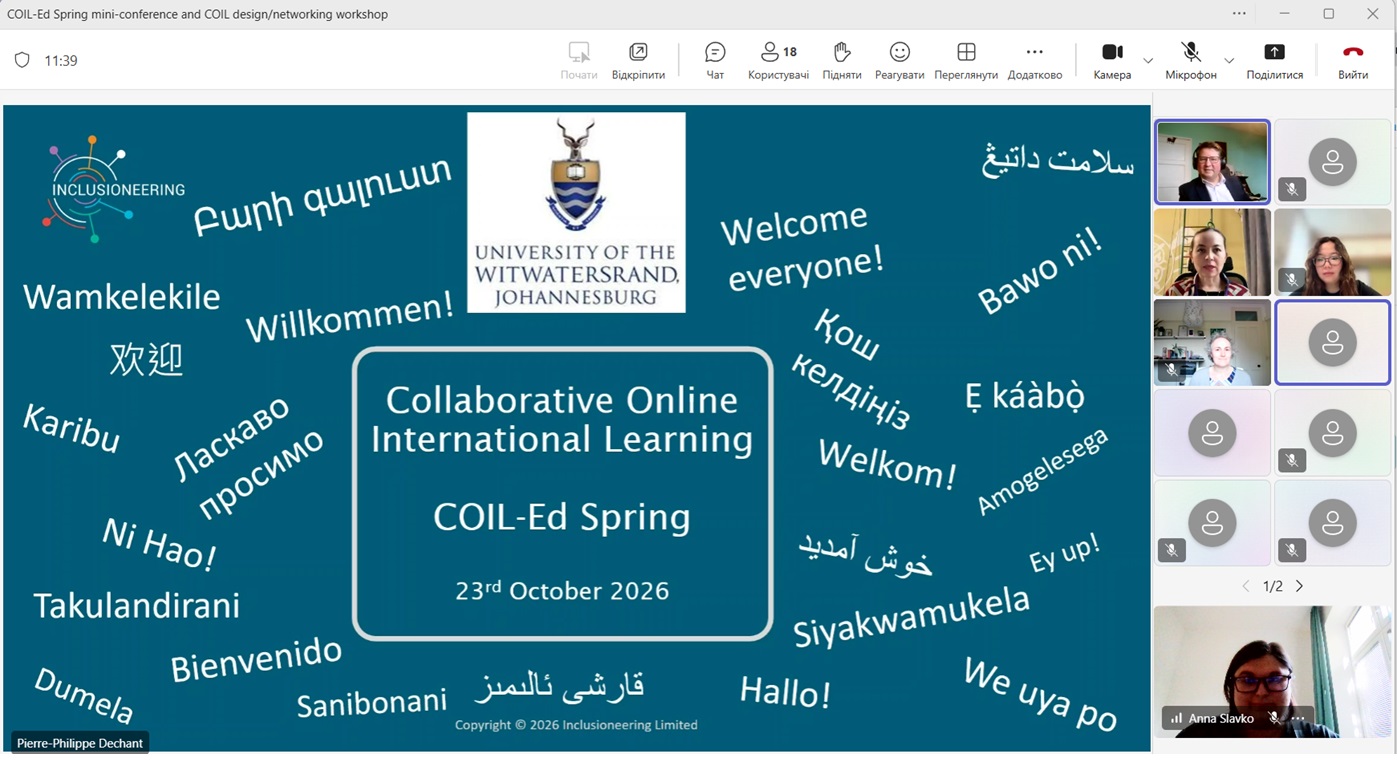The height and width of the screenshot is (784, 1397).
Task: Click muted mic on Anna Slavko tile
Action: [x=1274, y=718]
